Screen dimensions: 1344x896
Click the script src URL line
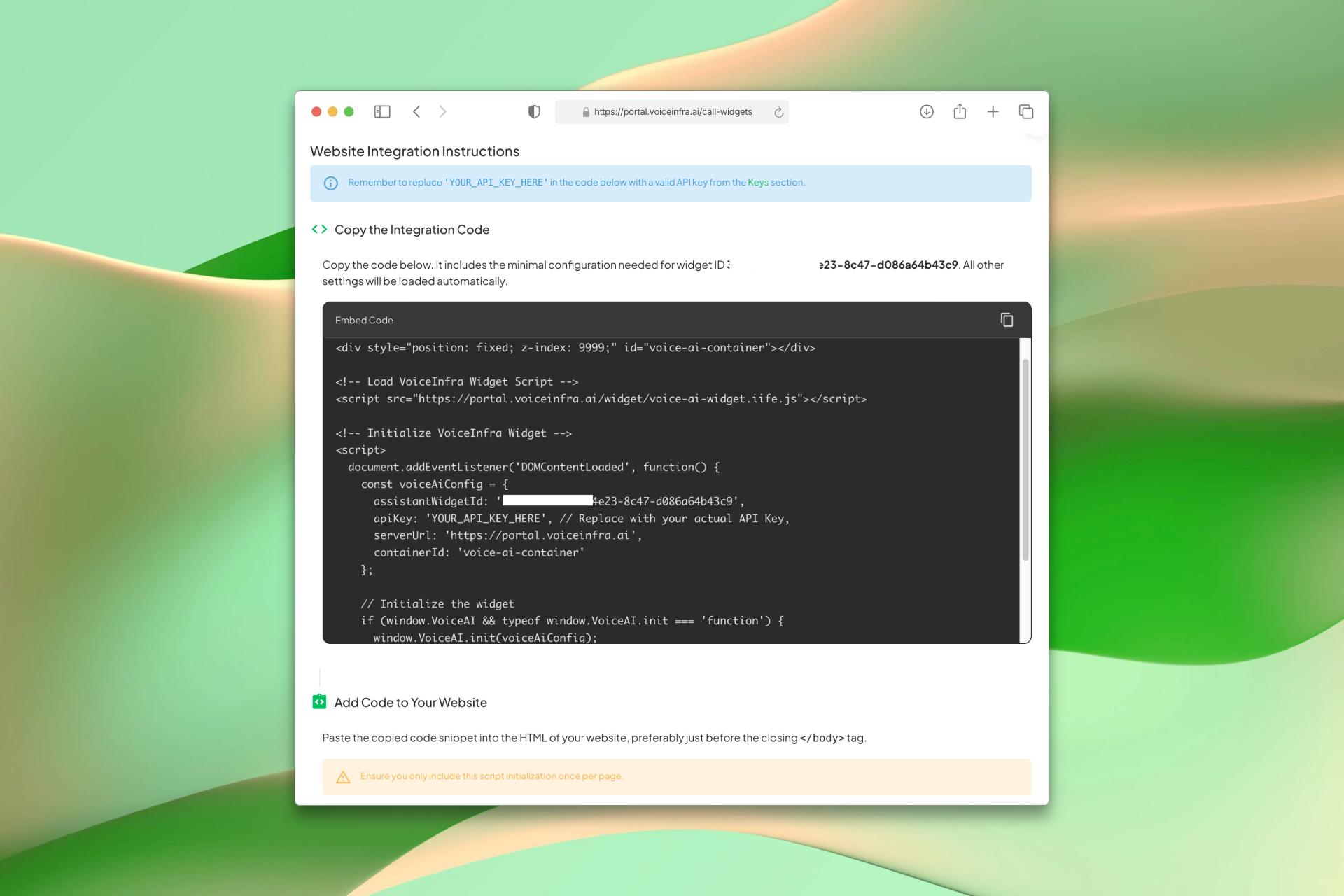pyautogui.click(x=601, y=399)
